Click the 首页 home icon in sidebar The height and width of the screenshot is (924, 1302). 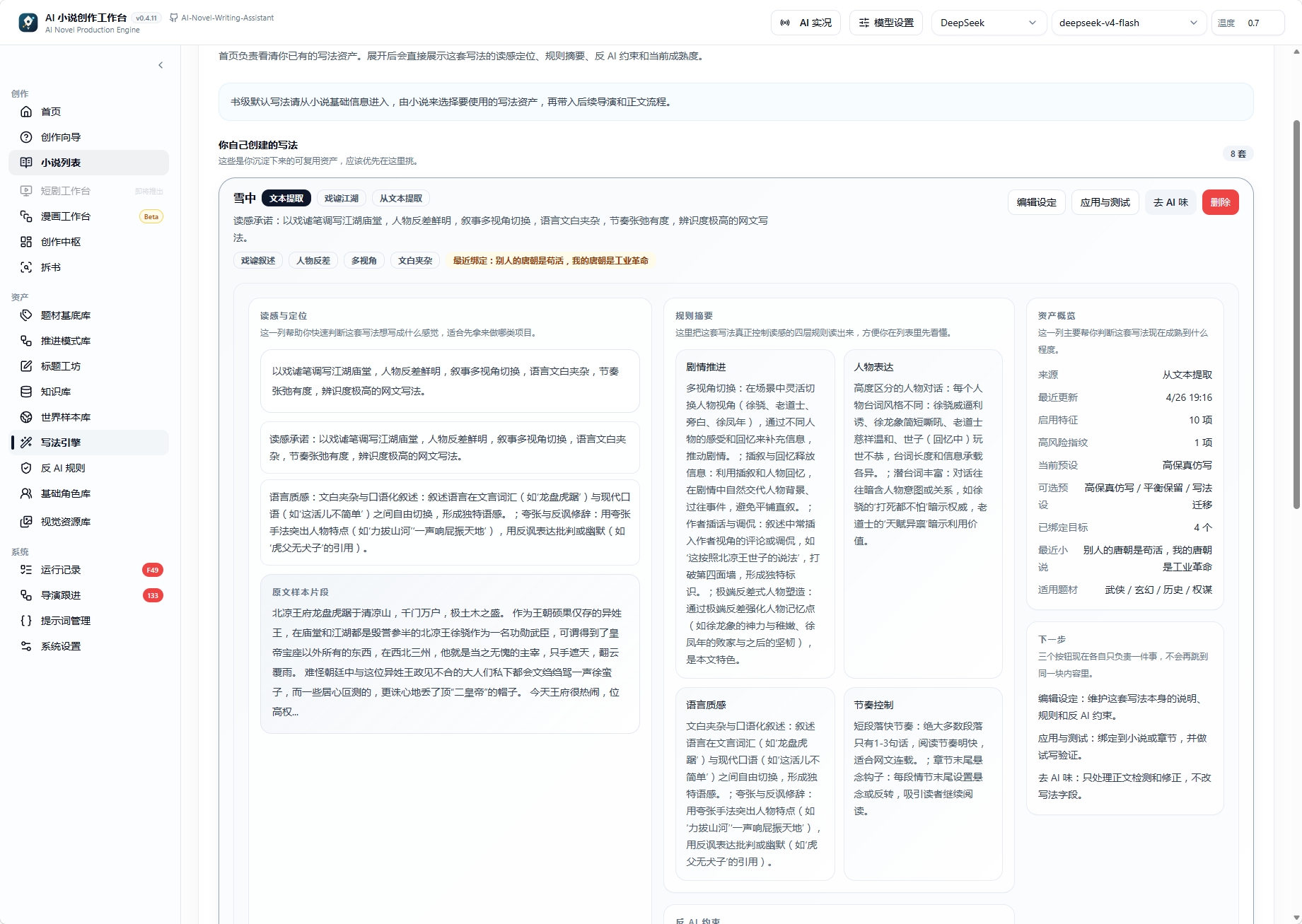click(26, 112)
